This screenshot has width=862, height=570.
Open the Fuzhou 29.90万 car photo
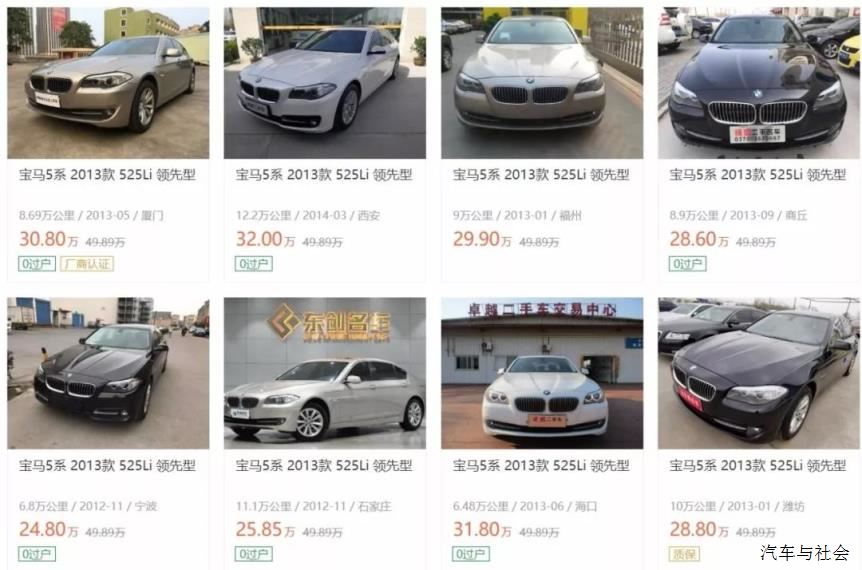[x=541, y=83]
